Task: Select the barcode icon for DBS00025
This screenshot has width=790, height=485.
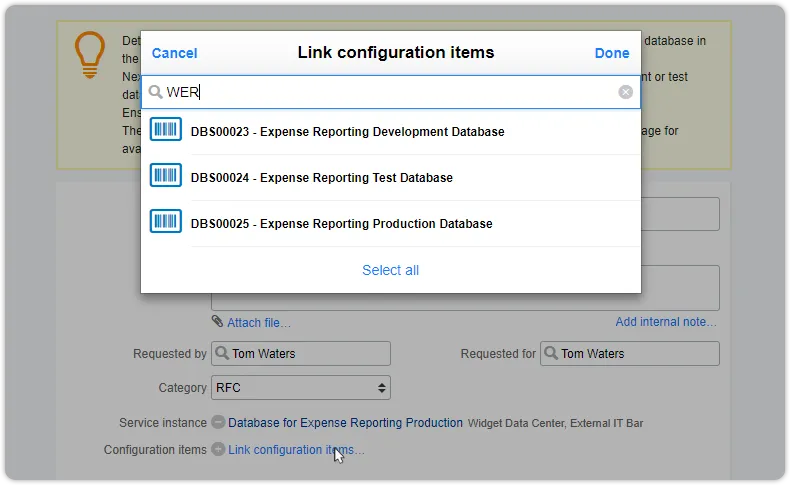Action: click(x=166, y=221)
